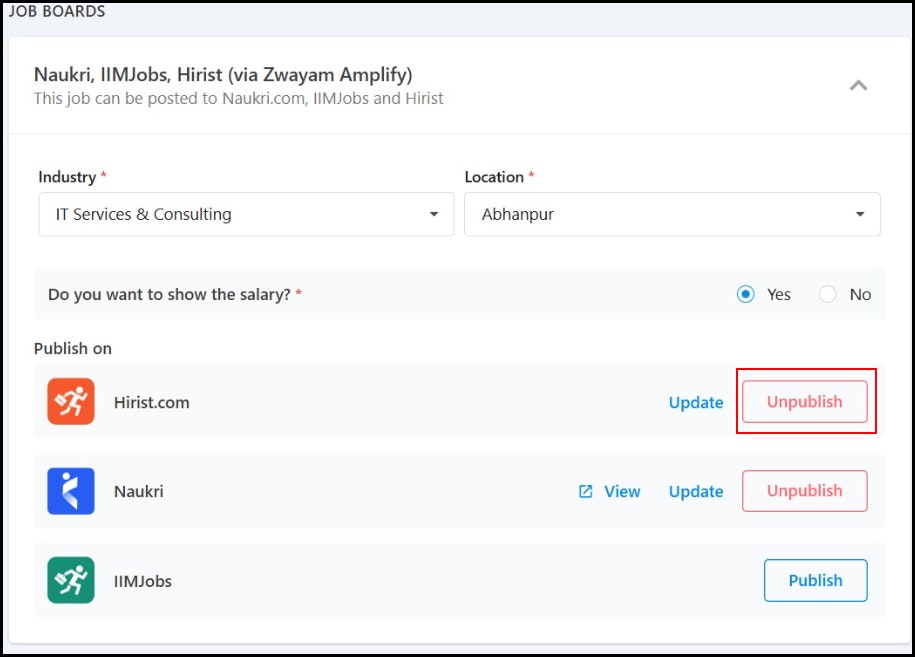Viewport: 915px width, 657px height.
Task: Unpublish the job from Hirist.com
Action: (x=805, y=401)
